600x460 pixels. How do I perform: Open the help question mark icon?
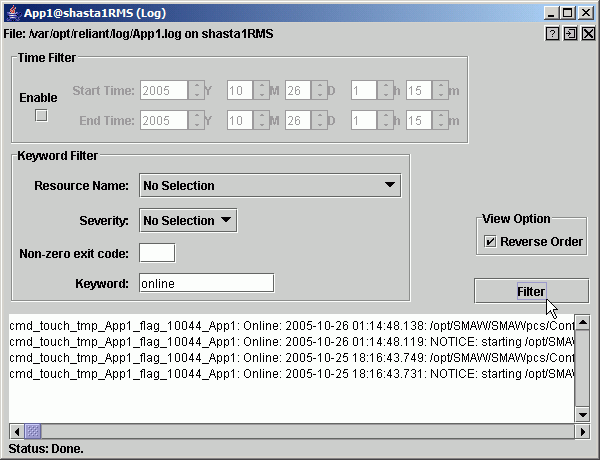pyautogui.click(x=552, y=34)
